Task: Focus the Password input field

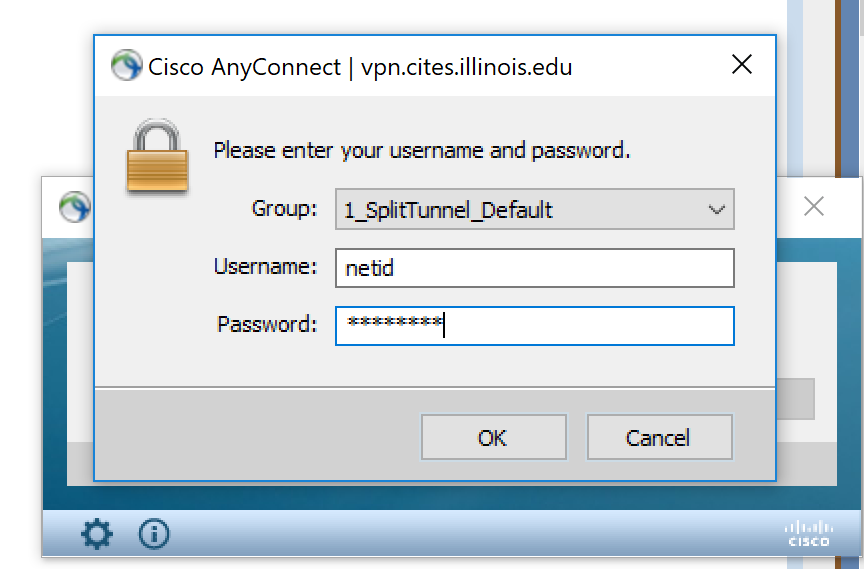Action: [x=534, y=326]
